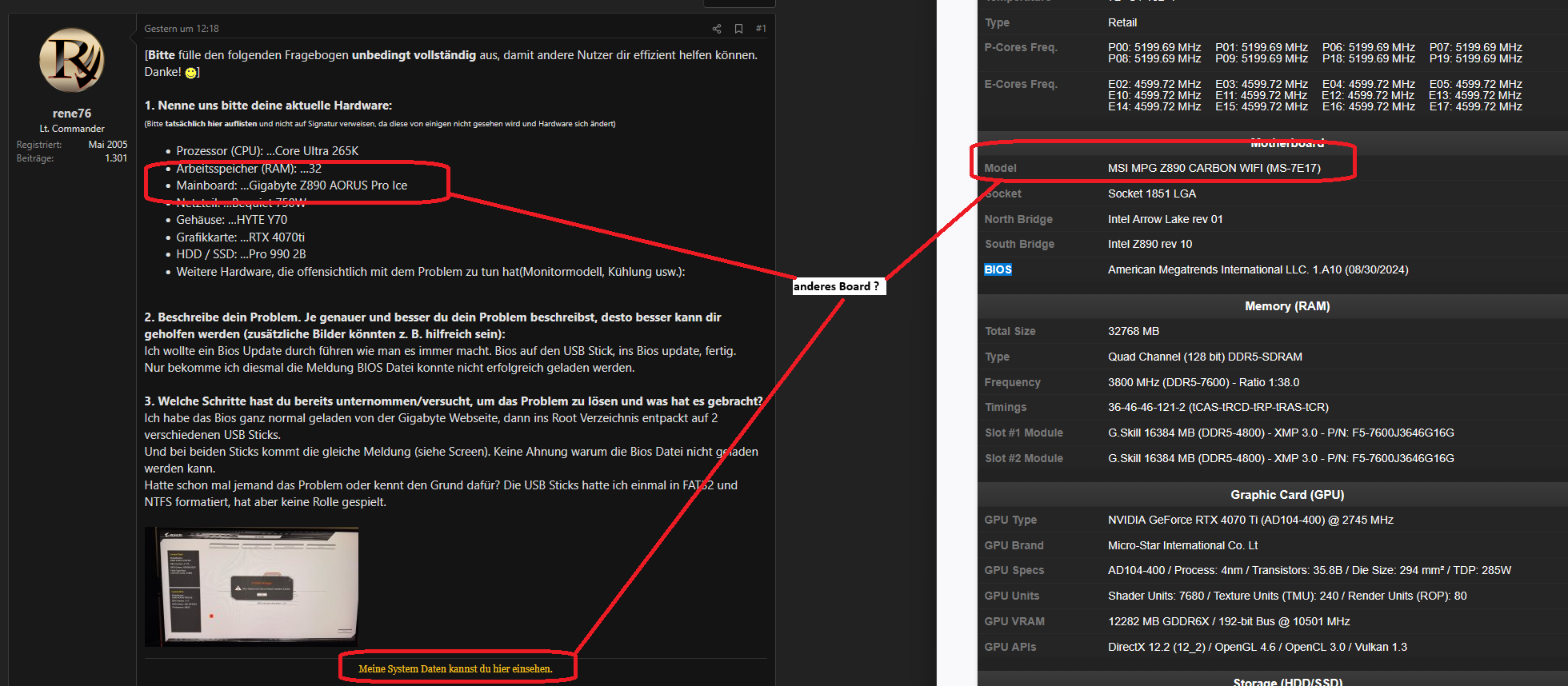Click the 'P-Cores Freq.' row label
This screenshot has width=1568, height=686.
(1021, 47)
